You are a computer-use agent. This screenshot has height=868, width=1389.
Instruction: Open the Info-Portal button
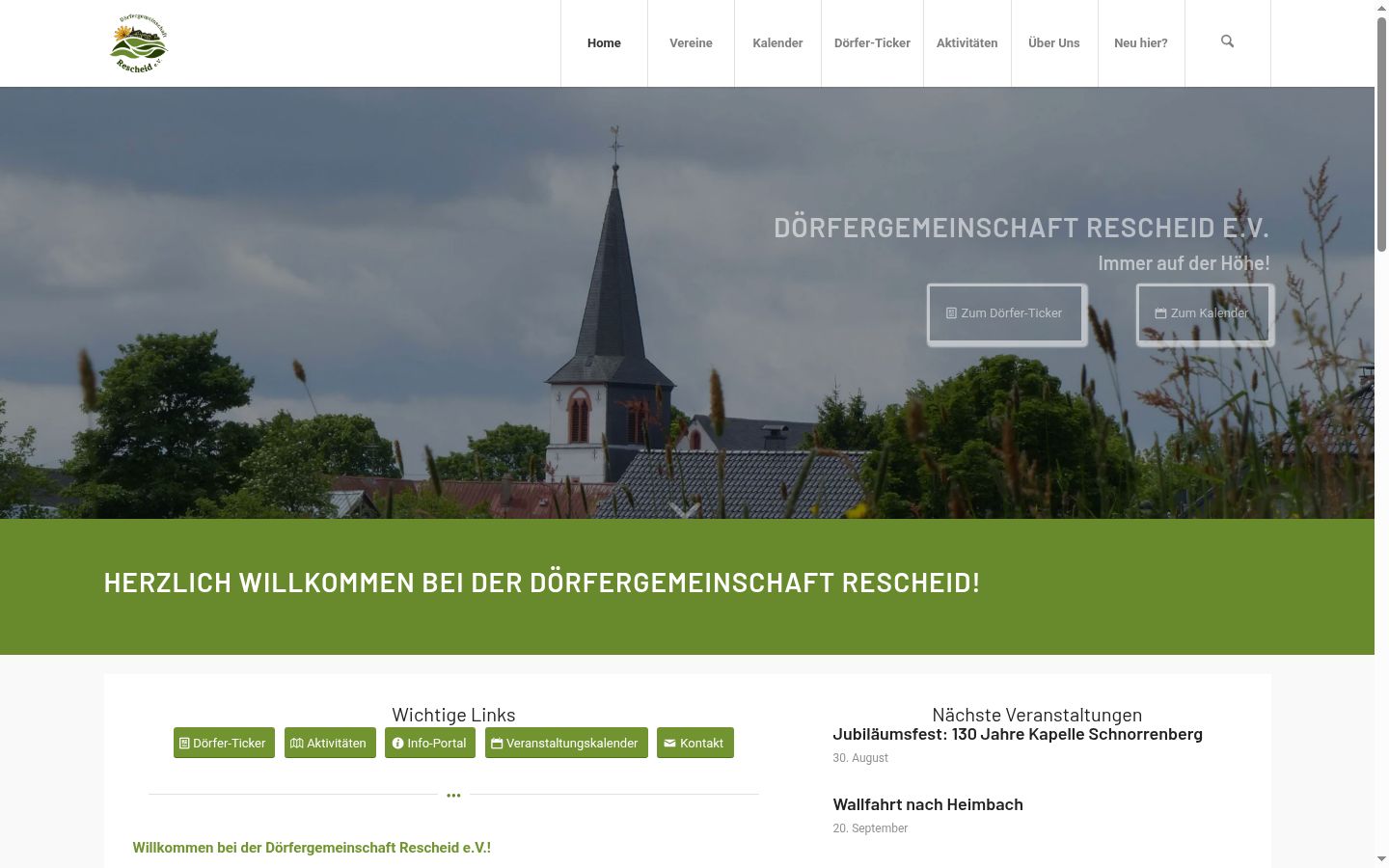pyautogui.click(x=430, y=743)
